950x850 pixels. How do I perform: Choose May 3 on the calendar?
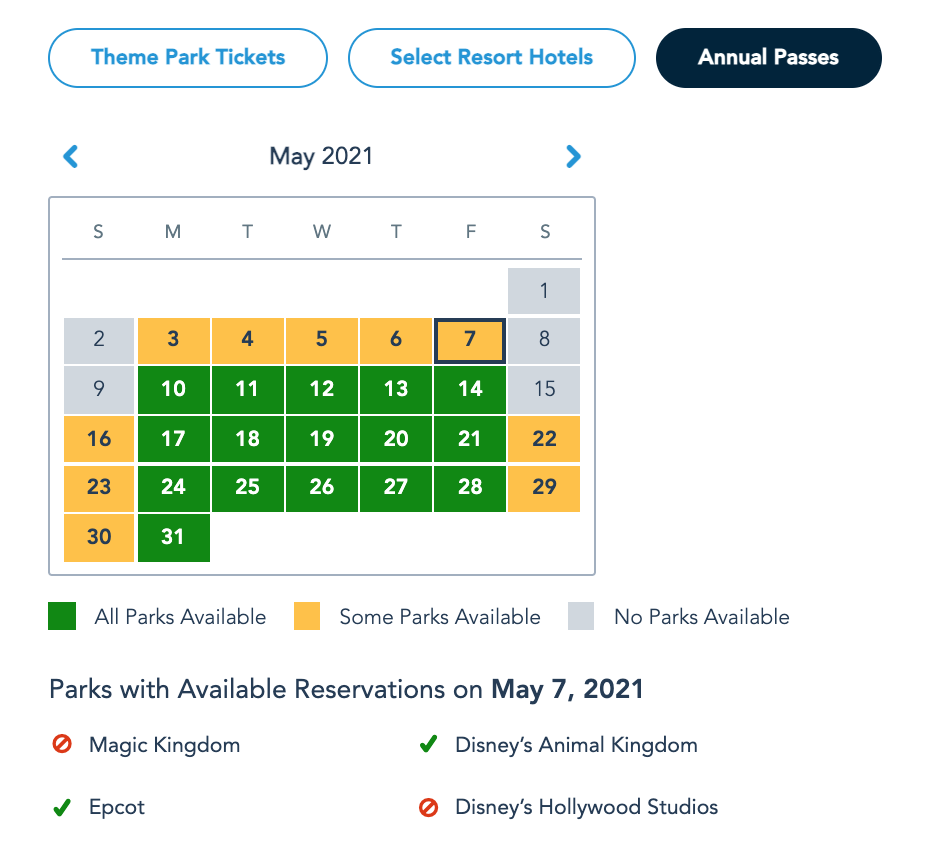point(173,340)
